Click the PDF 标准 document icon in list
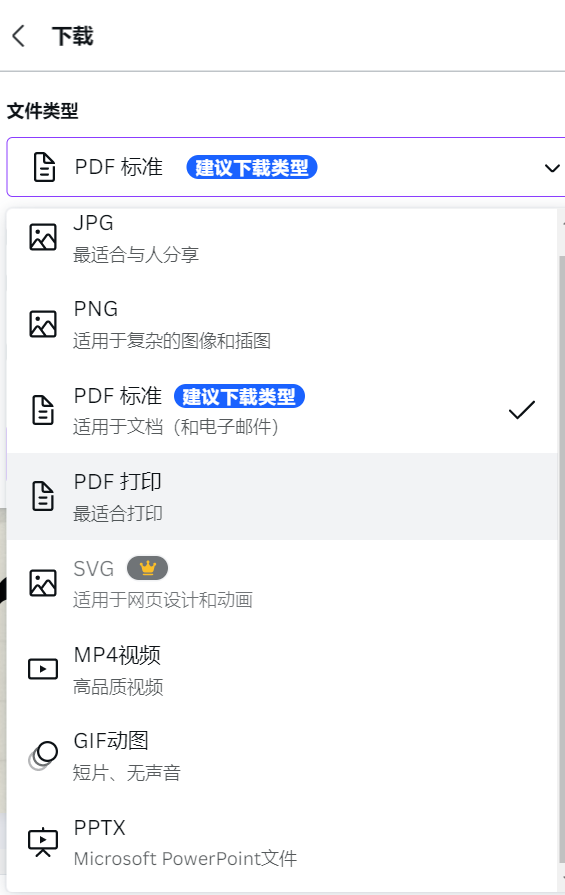Image resolution: width=565 pixels, height=895 pixels. [x=43, y=410]
